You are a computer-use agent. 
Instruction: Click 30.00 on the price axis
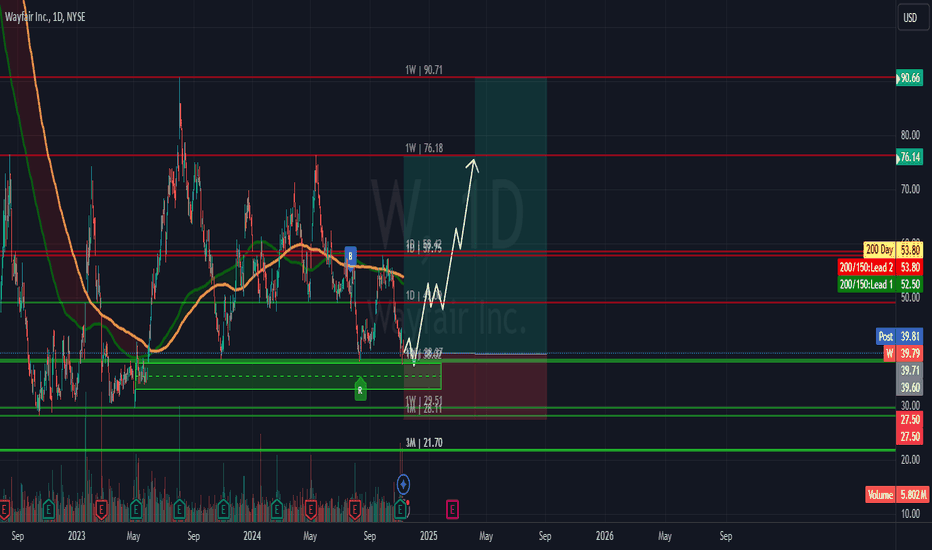coord(910,406)
